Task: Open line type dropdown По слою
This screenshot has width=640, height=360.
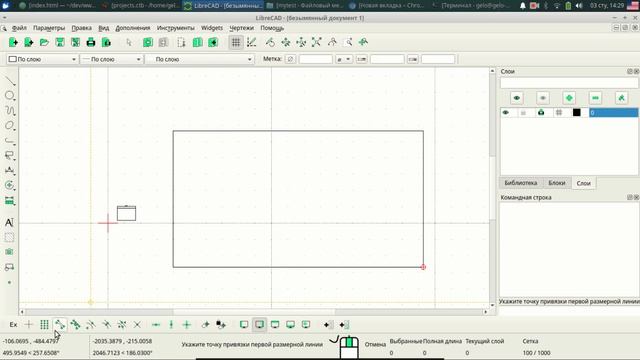Action: 200,59
